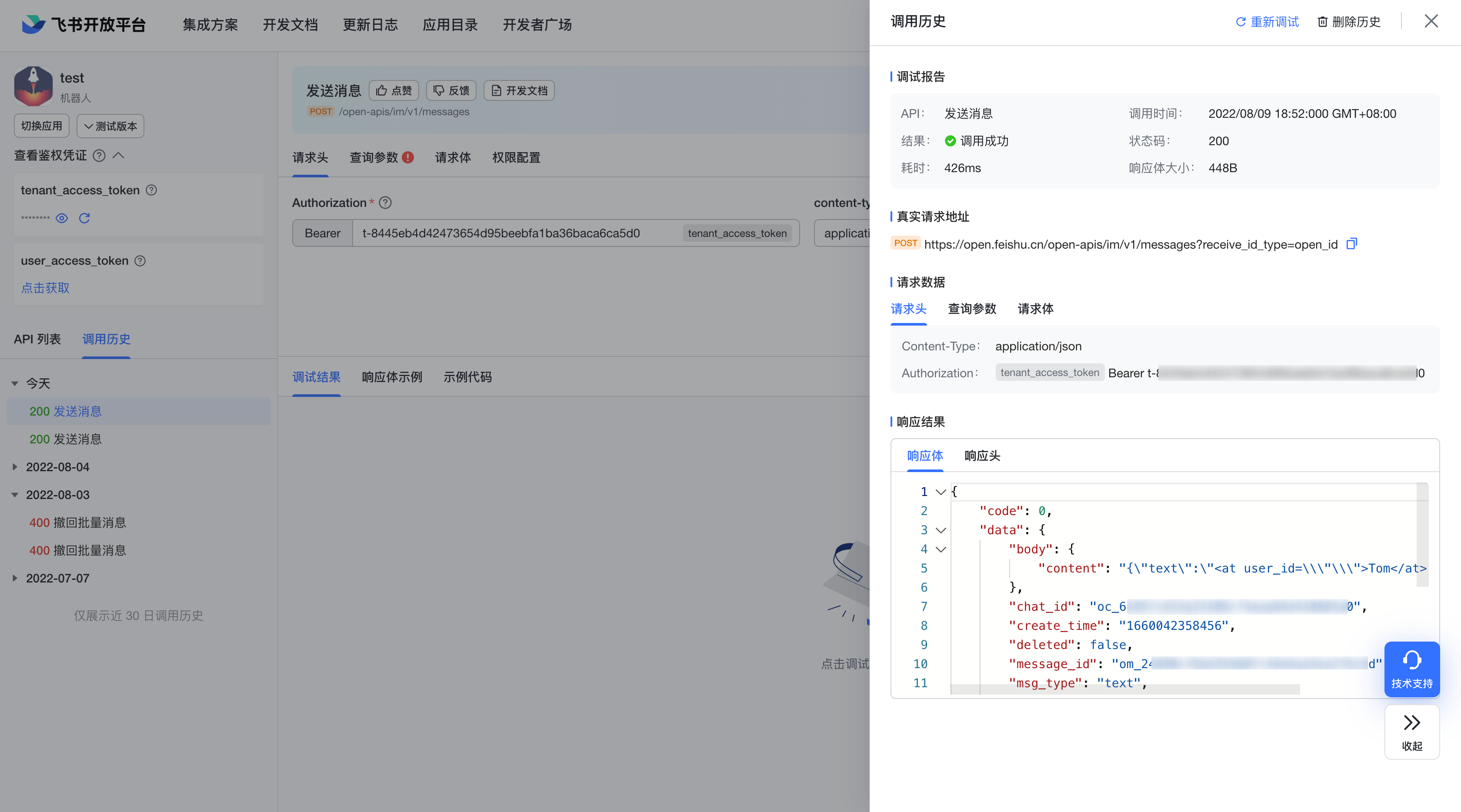Click the 删除历史 trash icon button

click(x=1349, y=22)
